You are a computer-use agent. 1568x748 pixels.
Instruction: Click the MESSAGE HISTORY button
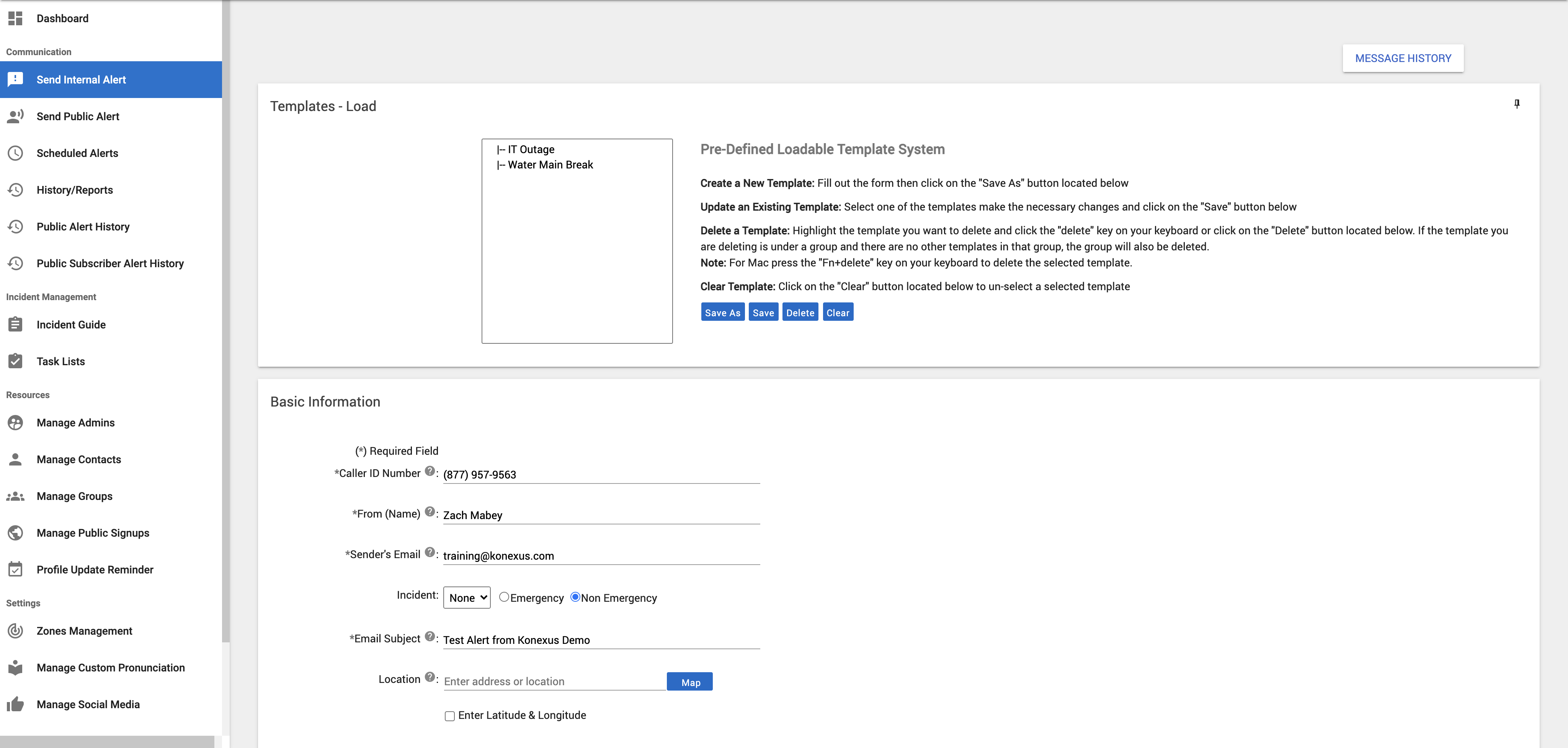tap(1403, 59)
